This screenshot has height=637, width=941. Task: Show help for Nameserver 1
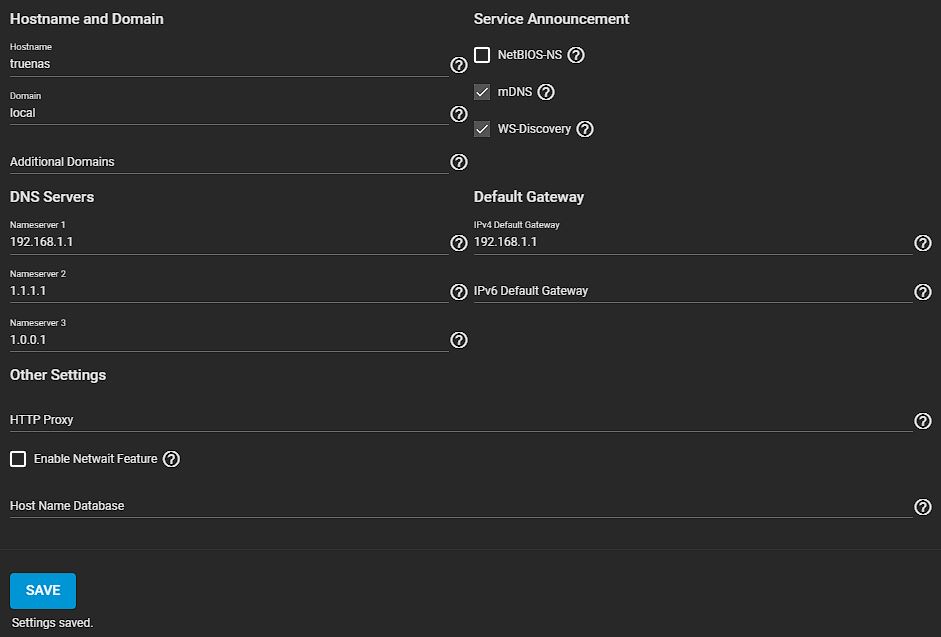[x=458, y=243]
